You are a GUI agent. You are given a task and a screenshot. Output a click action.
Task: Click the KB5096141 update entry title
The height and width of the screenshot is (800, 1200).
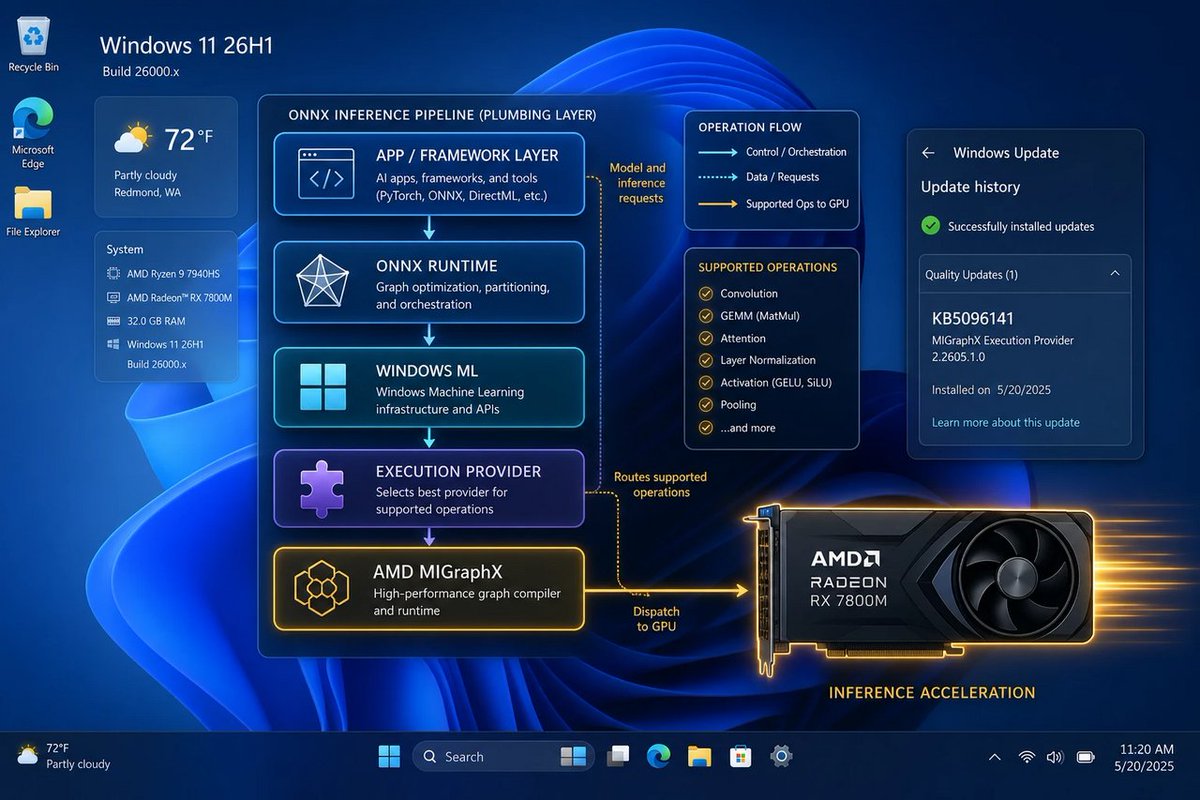click(x=972, y=318)
